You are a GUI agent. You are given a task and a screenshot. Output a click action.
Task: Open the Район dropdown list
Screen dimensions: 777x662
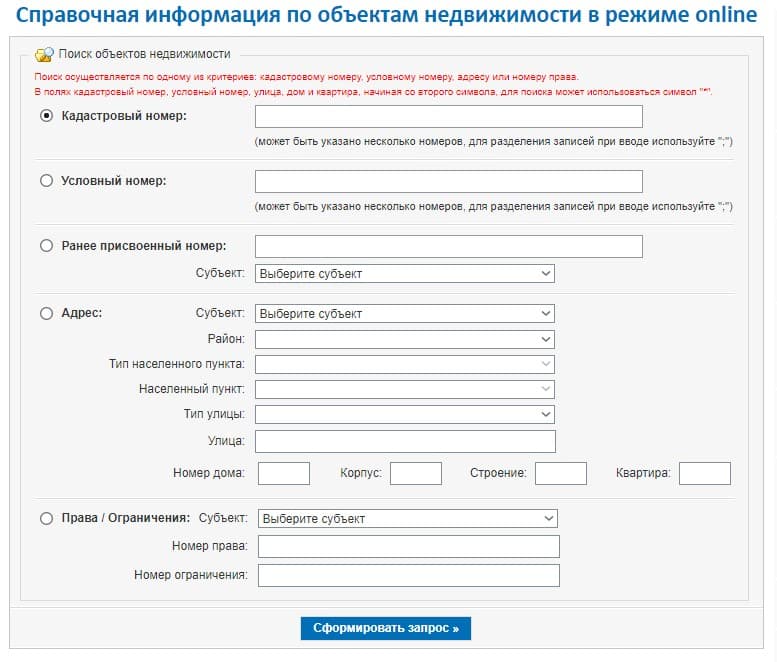pos(404,339)
